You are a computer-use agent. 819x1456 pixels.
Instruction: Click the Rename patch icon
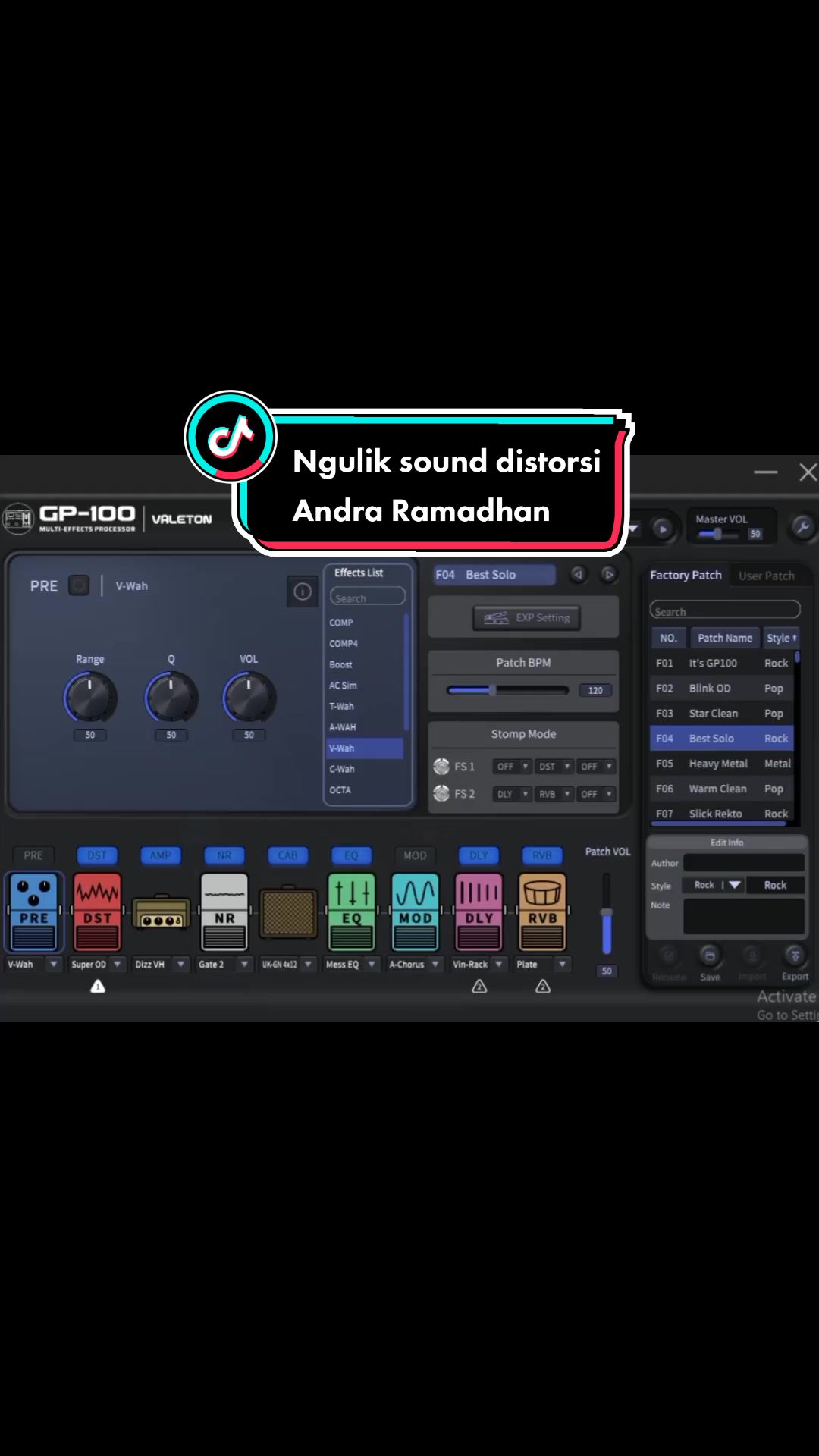(x=667, y=955)
